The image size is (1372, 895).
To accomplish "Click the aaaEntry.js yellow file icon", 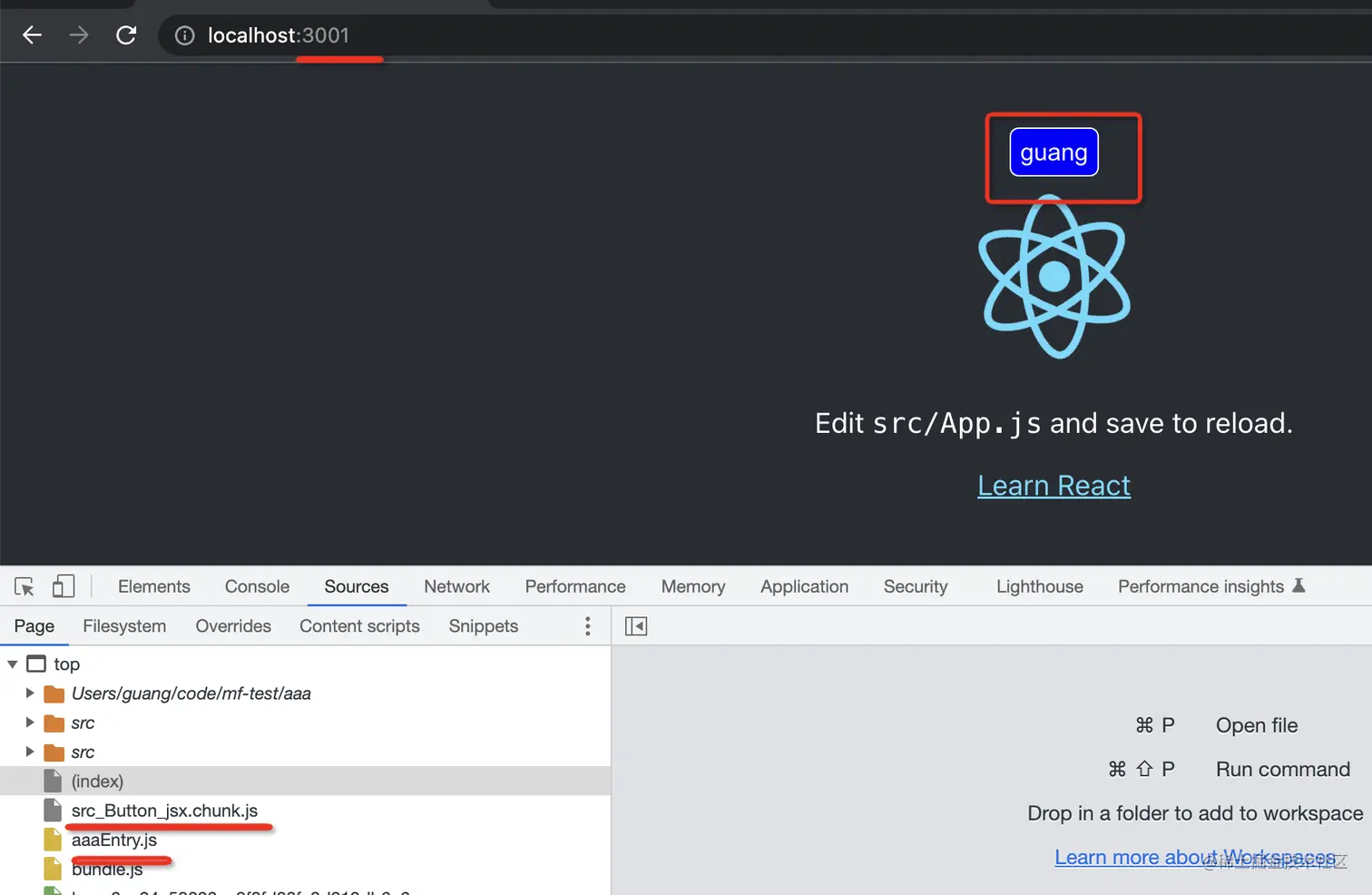I will click(54, 840).
